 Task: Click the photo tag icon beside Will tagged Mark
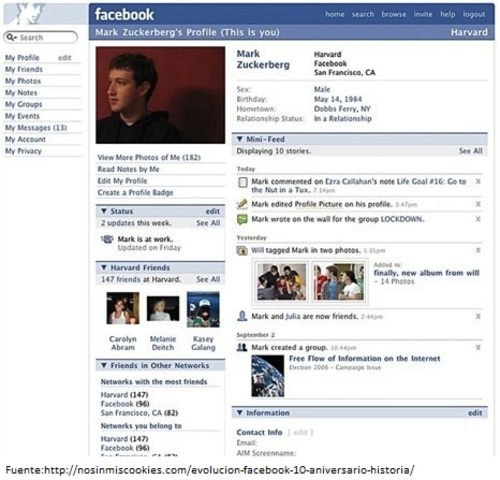click(x=242, y=250)
